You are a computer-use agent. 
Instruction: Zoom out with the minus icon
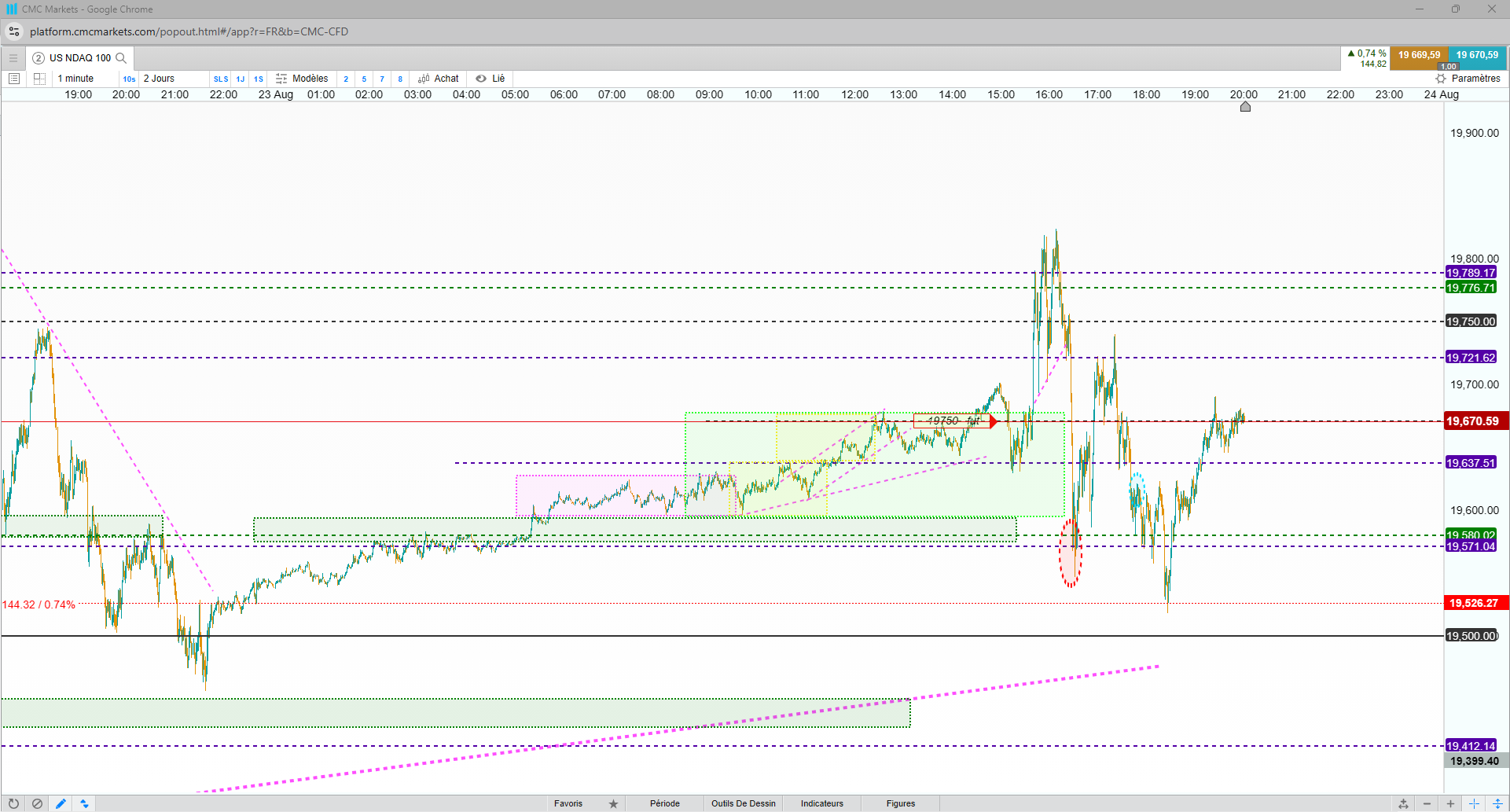coord(1427,803)
